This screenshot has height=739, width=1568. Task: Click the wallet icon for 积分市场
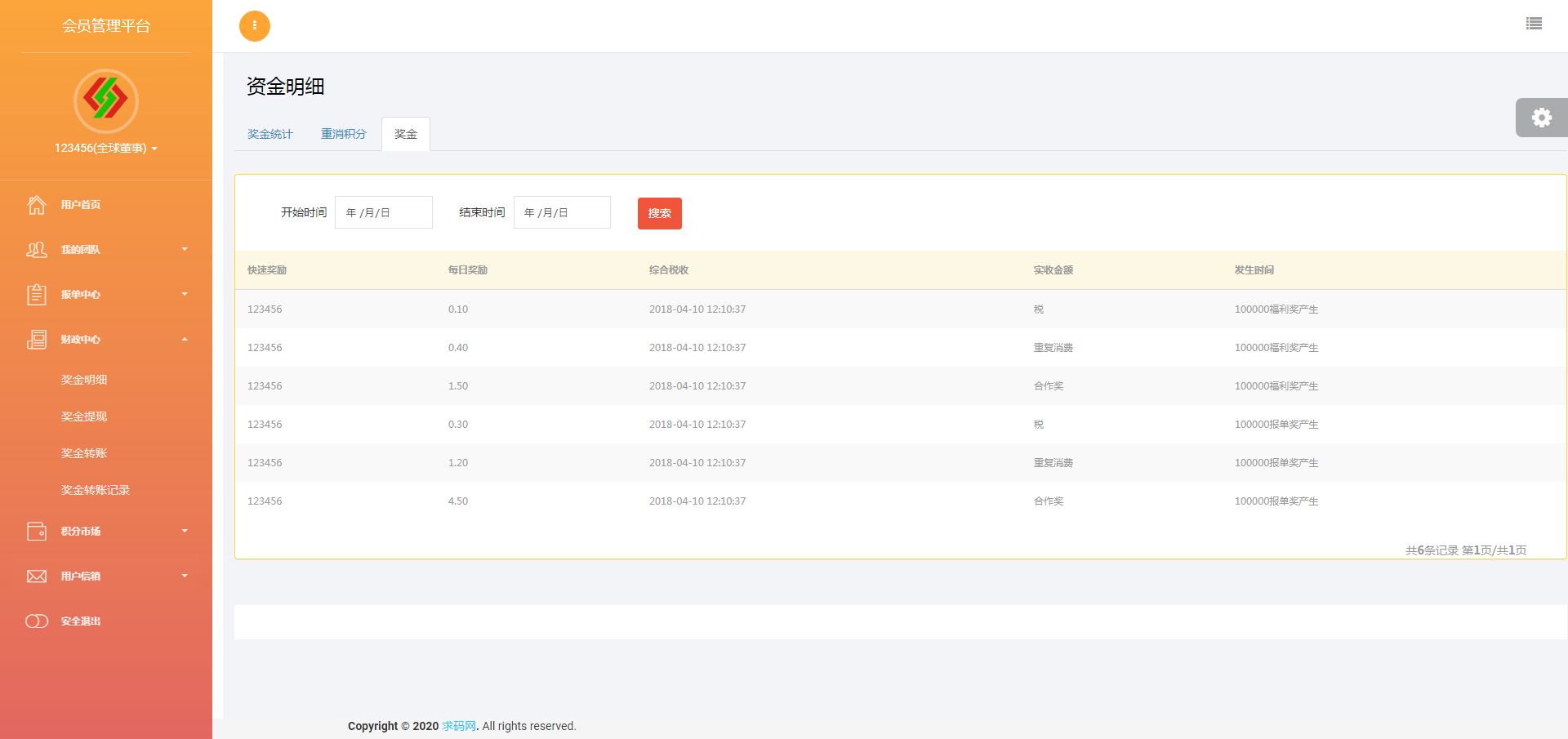37,532
